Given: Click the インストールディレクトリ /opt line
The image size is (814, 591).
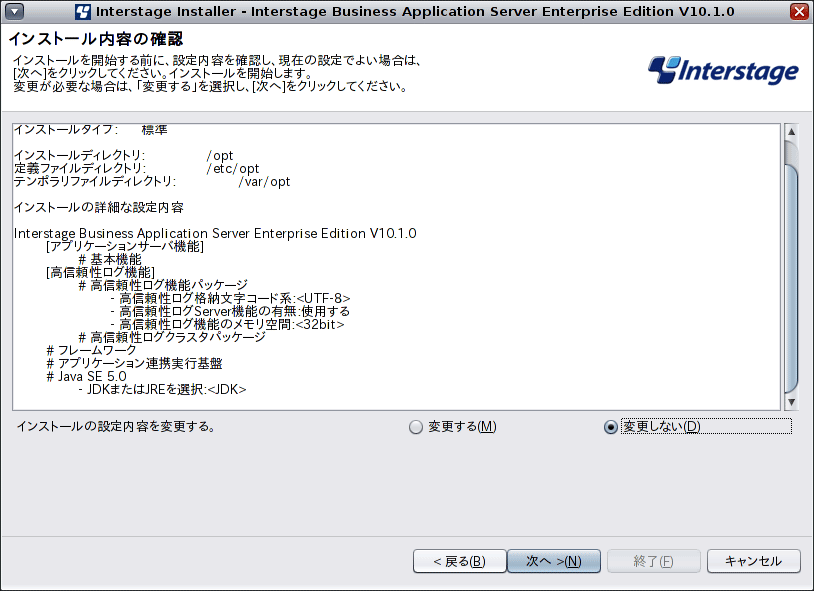Looking at the screenshot, I should (x=124, y=156).
